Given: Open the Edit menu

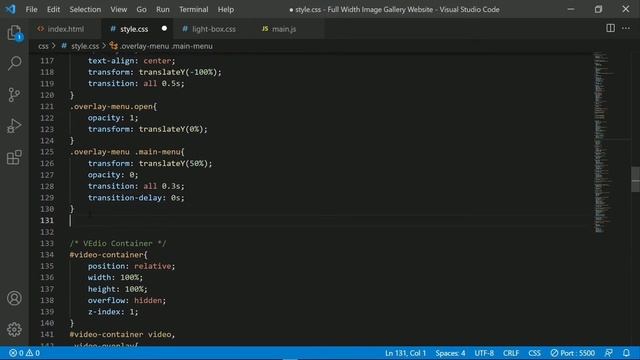Looking at the screenshot, I should [53, 9].
